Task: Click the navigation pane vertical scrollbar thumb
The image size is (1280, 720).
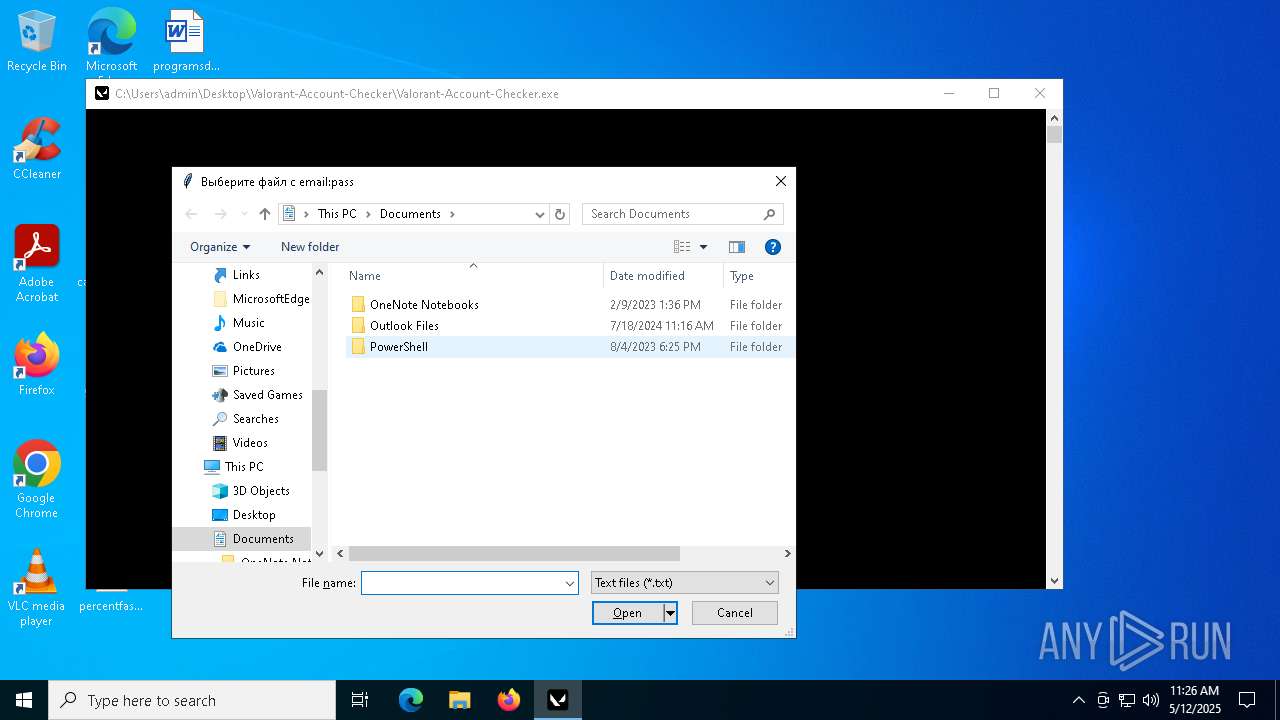Action: click(320, 430)
